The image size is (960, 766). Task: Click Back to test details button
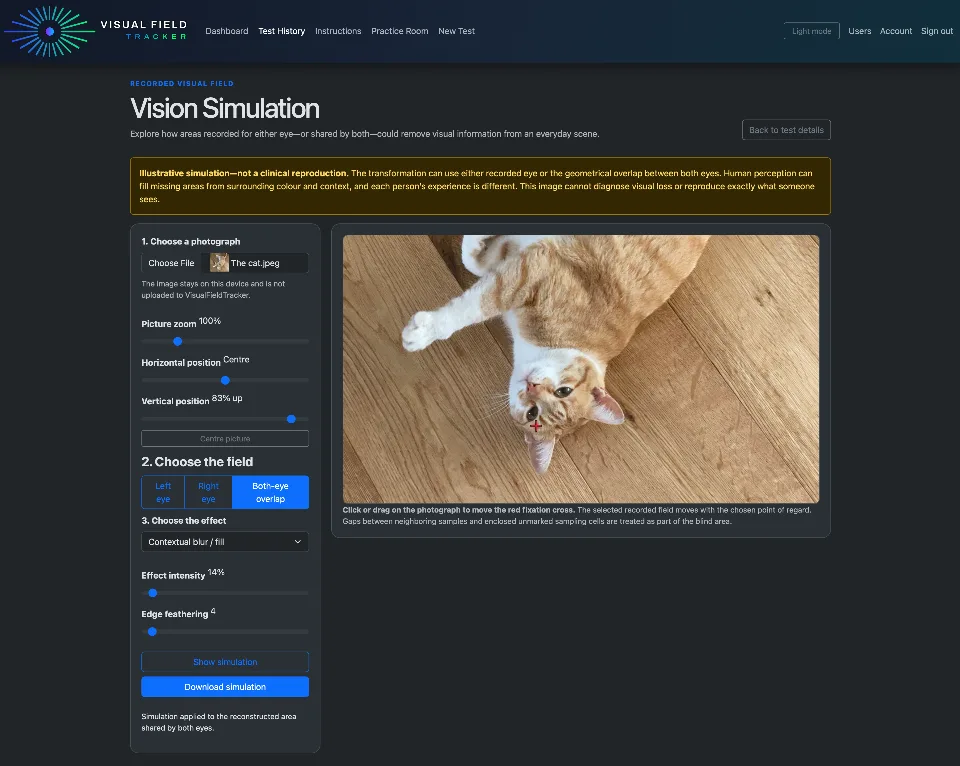(786, 130)
